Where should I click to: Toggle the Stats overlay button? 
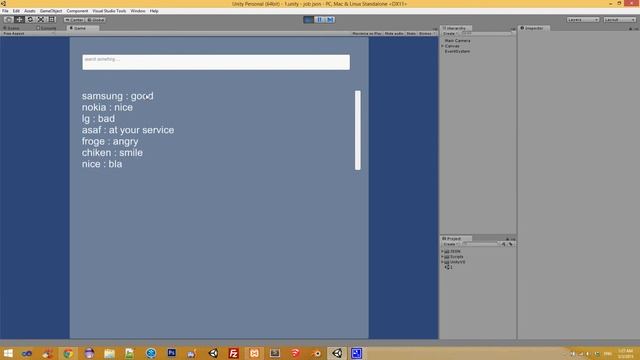pyautogui.click(x=411, y=33)
